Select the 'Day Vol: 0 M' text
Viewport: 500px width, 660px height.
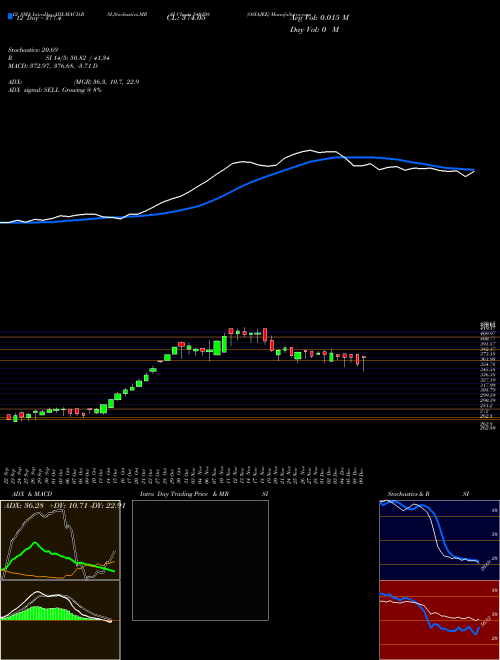point(314,30)
